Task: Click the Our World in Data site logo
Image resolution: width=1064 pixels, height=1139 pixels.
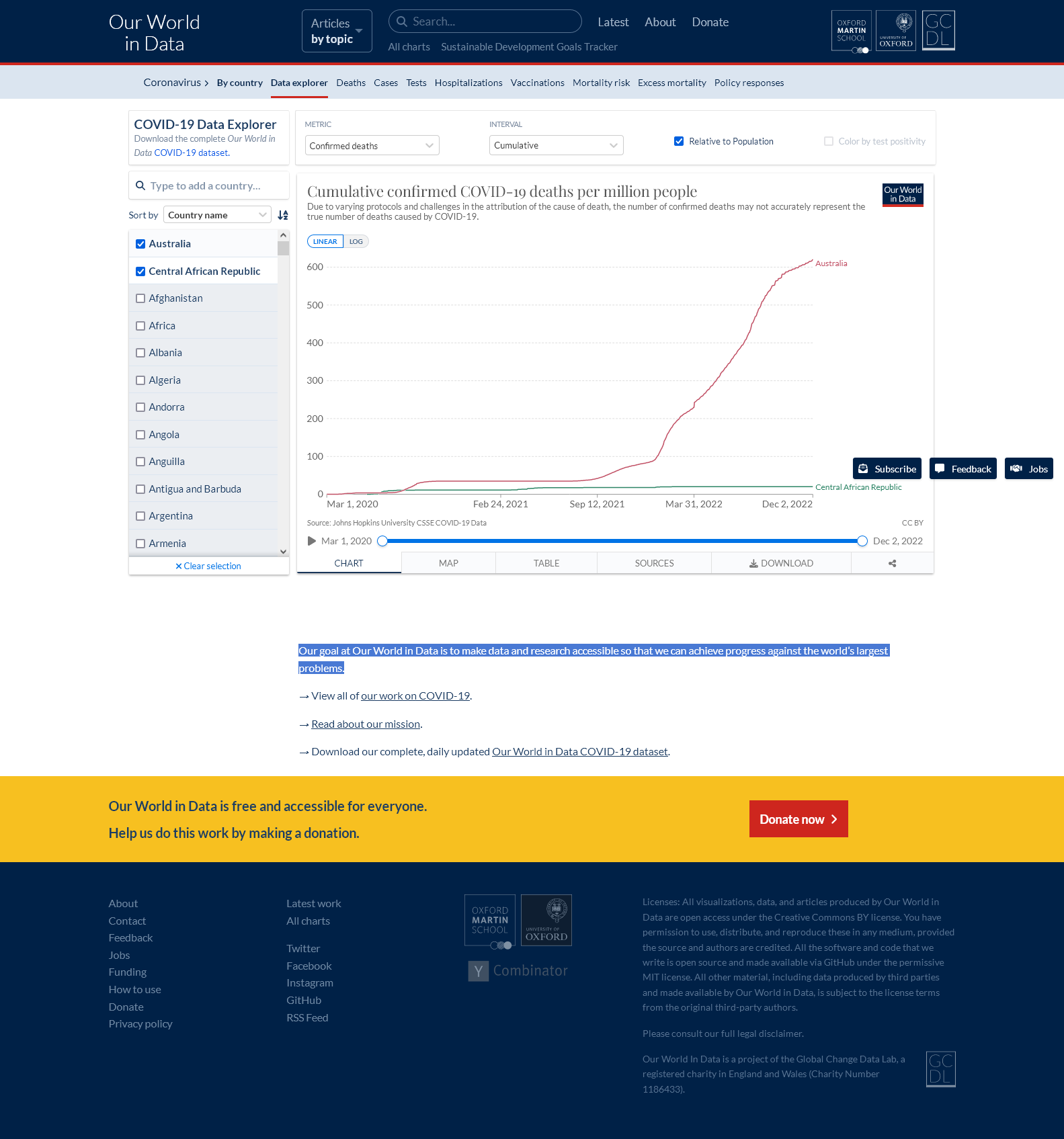Action: [155, 32]
